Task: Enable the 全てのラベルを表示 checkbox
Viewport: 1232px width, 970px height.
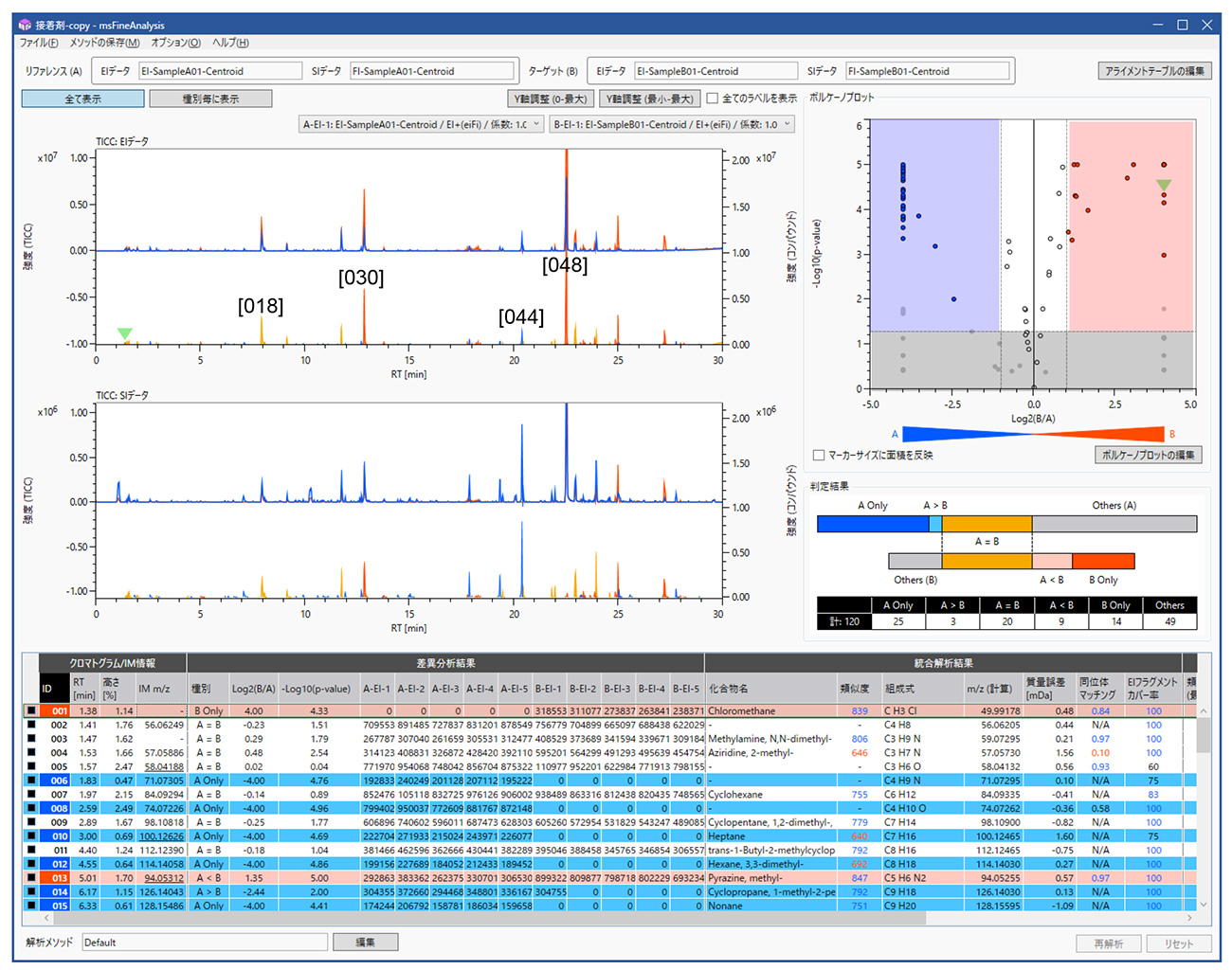Action: 713,99
